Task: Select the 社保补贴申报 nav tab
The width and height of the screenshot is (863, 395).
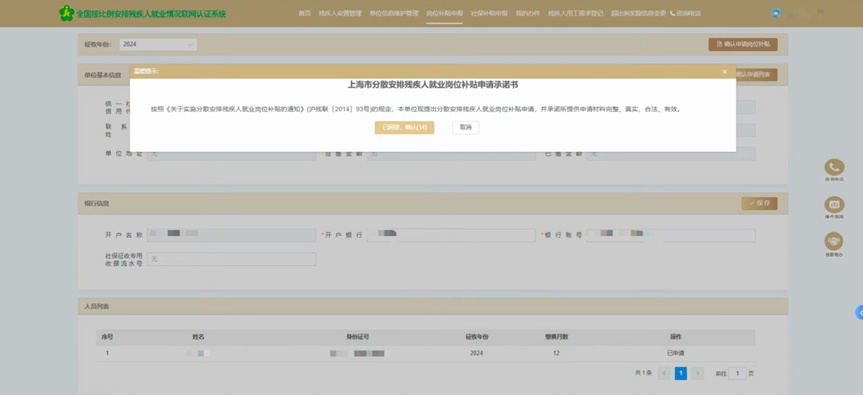Action: [489, 13]
